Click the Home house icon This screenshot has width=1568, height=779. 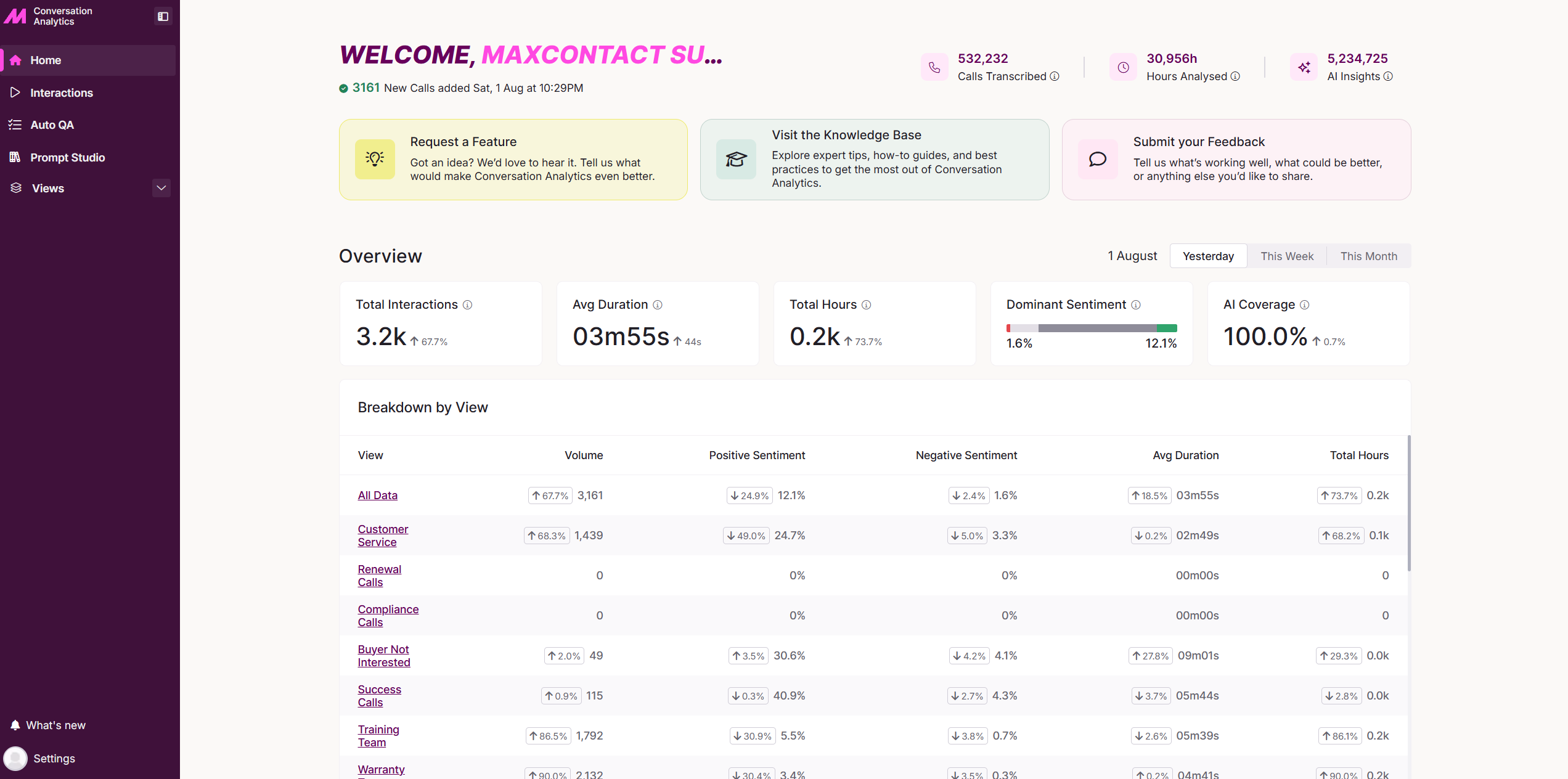[16, 60]
